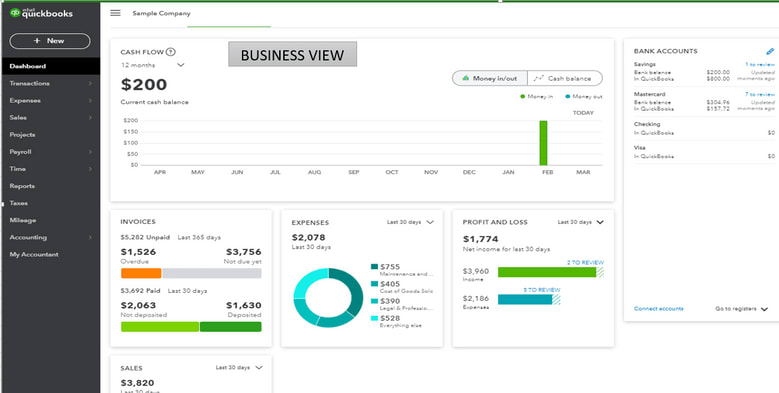Click the $405 Cost of Goods swatch
This screenshot has height=393, width=779.
(x=374, y=284)
